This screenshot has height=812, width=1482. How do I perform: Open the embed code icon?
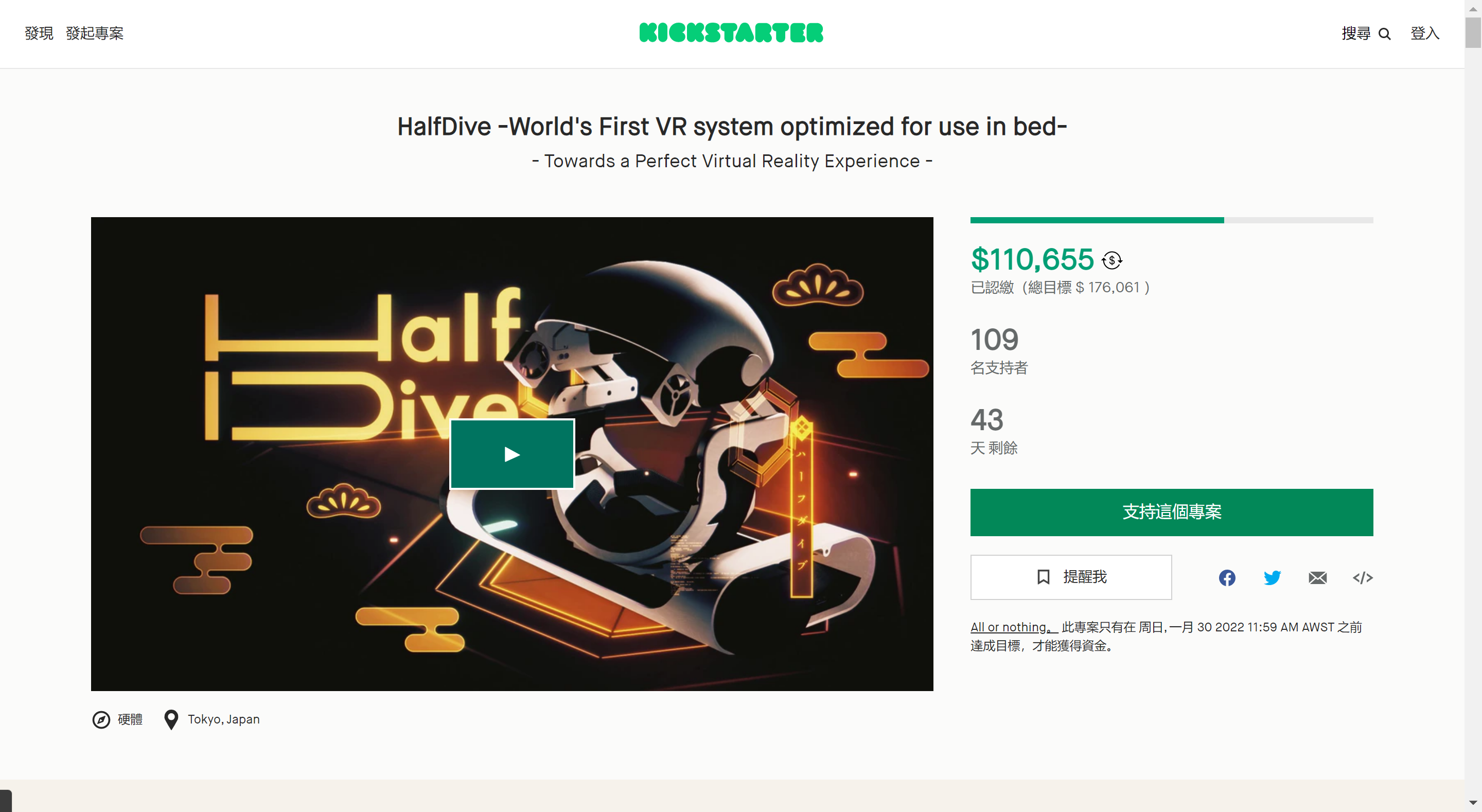[1362, 577]
